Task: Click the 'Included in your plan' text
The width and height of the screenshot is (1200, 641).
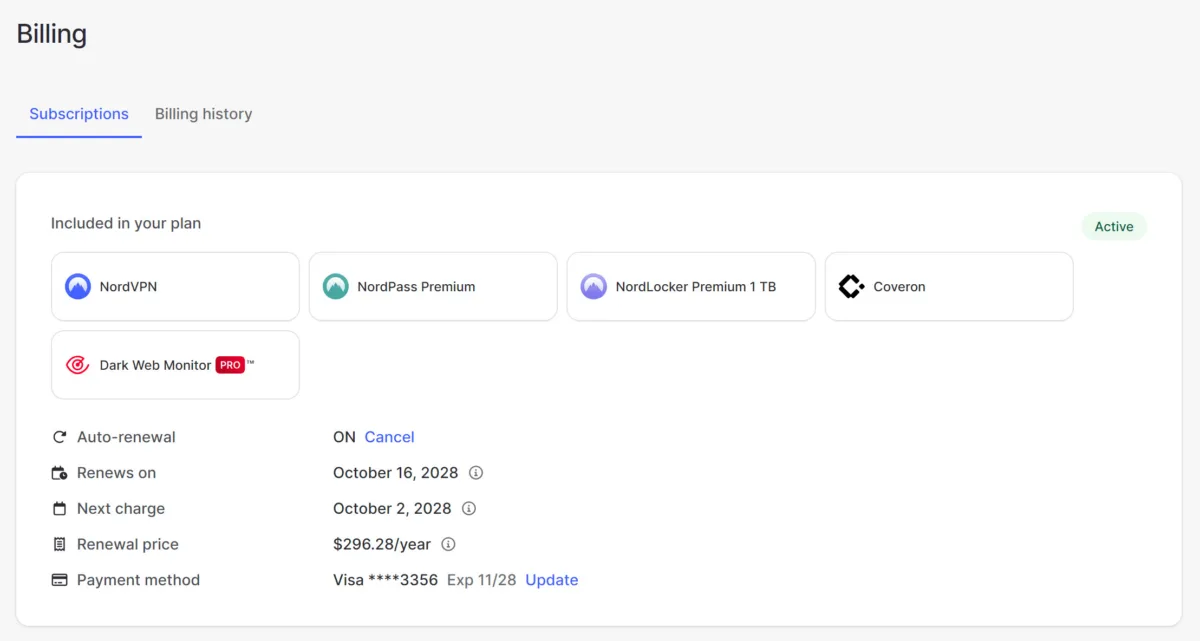Action: 126,224
